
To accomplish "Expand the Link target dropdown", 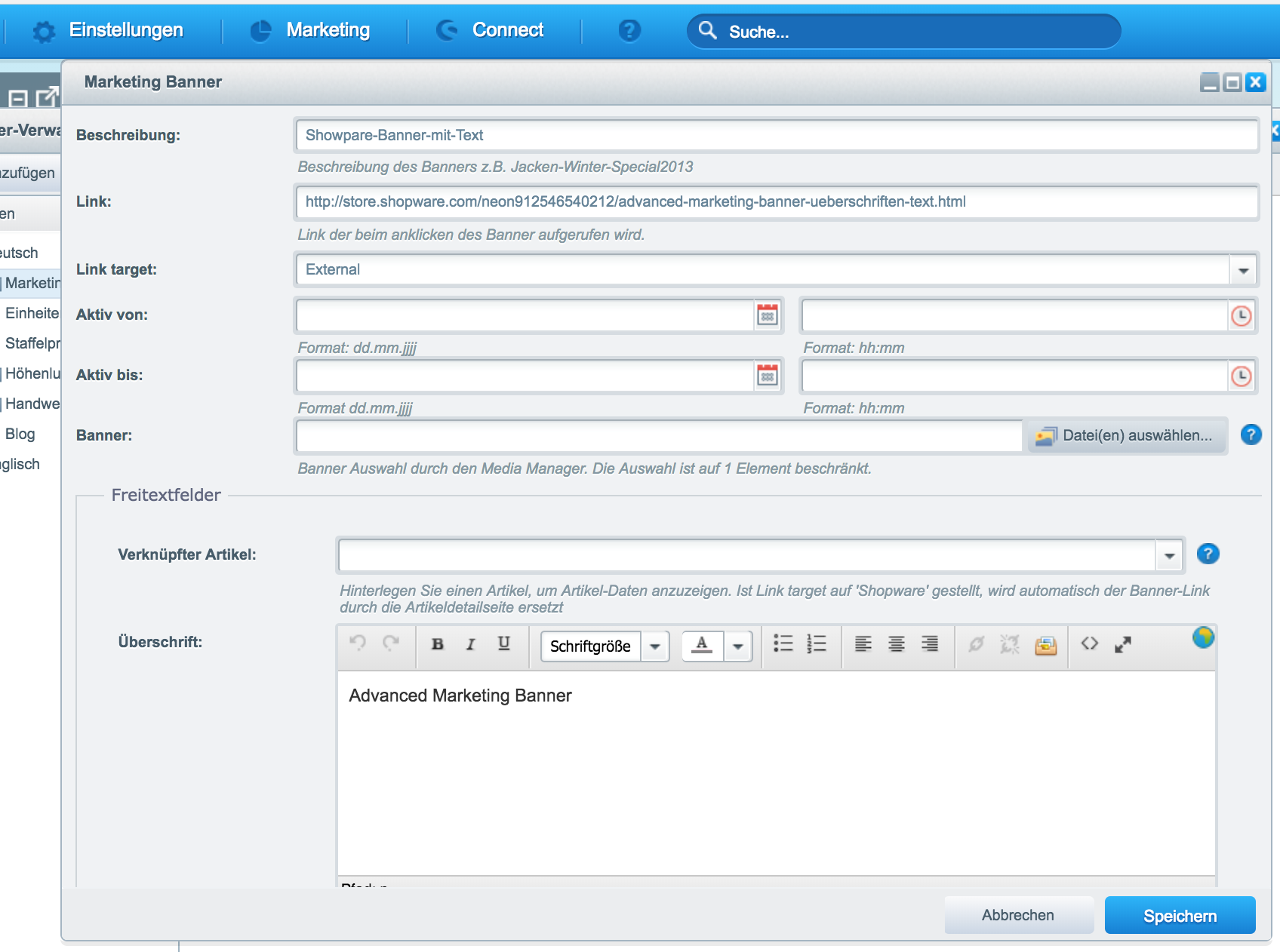I will pyautogui.click(x=1243, y=270).
